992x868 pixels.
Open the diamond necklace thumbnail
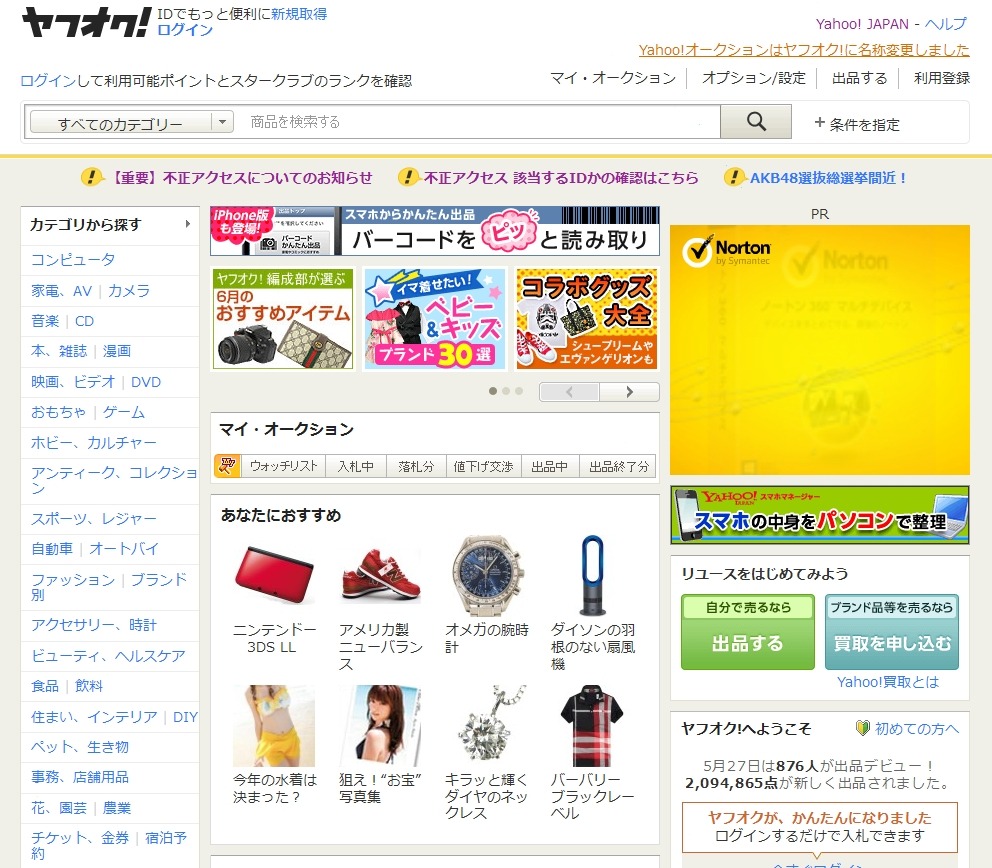pyautogui.click(x=492, y=724)
